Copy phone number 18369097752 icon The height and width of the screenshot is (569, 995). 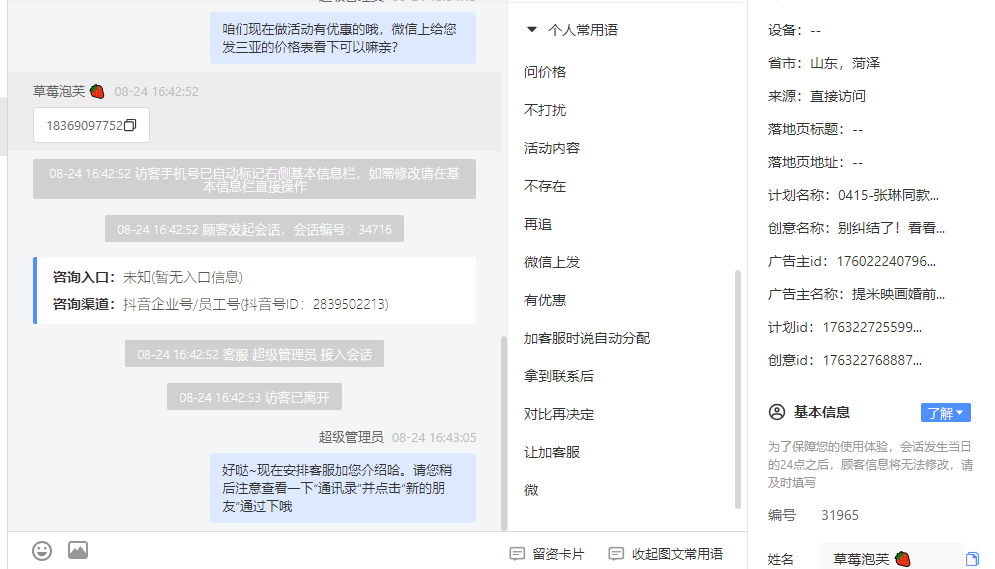[x=130, y=125]
